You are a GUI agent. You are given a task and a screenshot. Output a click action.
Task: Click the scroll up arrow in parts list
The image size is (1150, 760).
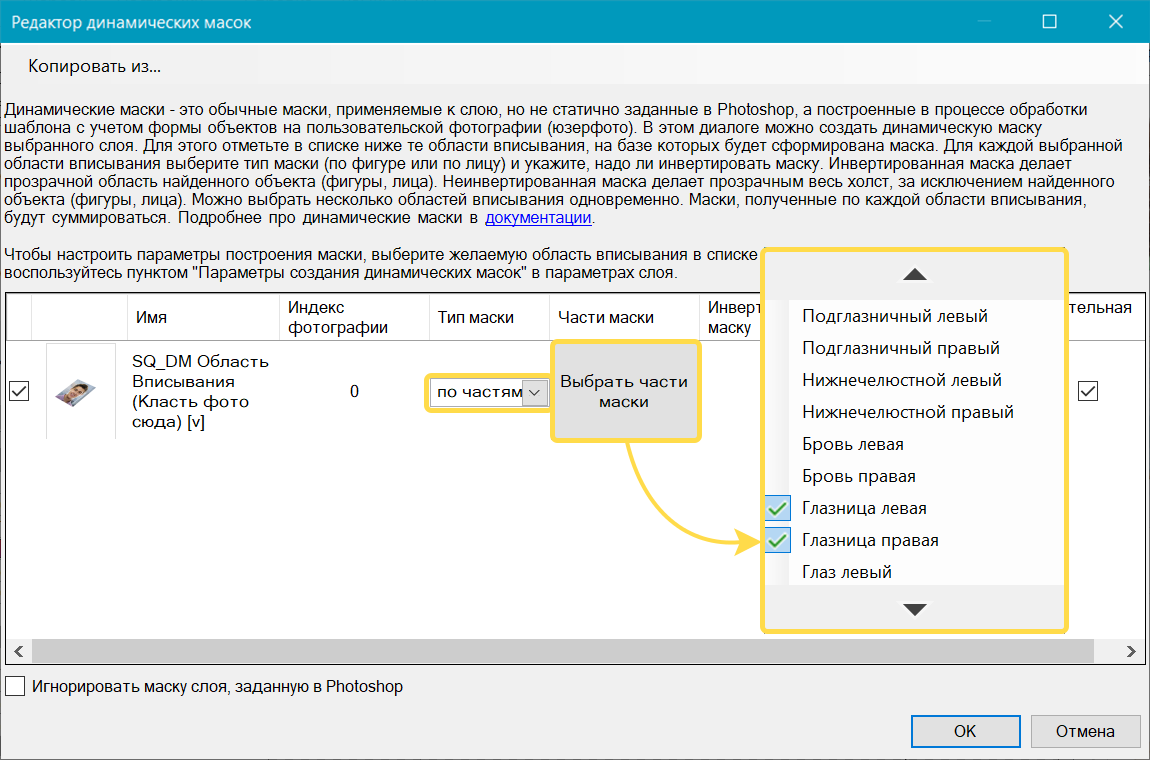(x=914, y=274)
